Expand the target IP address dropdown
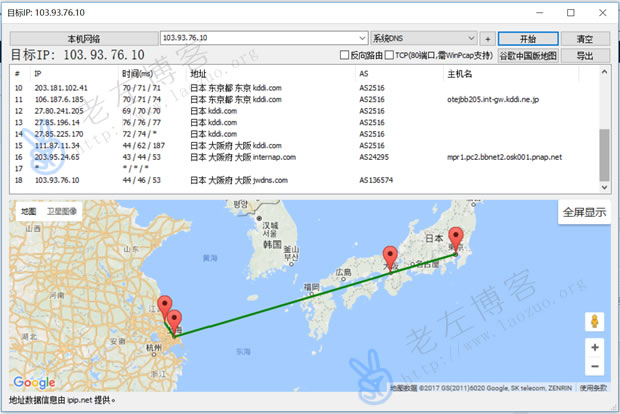 361,38
